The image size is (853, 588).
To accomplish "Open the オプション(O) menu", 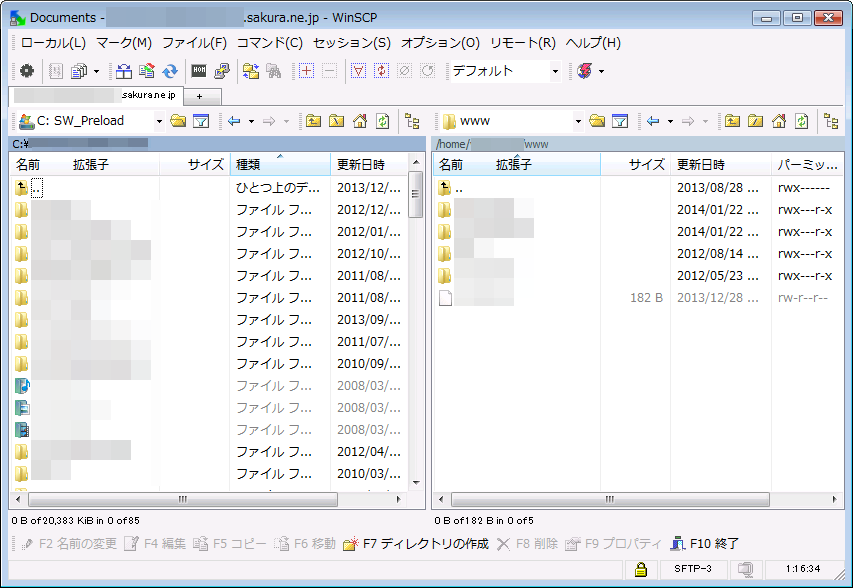I will (x=440, y=43).
